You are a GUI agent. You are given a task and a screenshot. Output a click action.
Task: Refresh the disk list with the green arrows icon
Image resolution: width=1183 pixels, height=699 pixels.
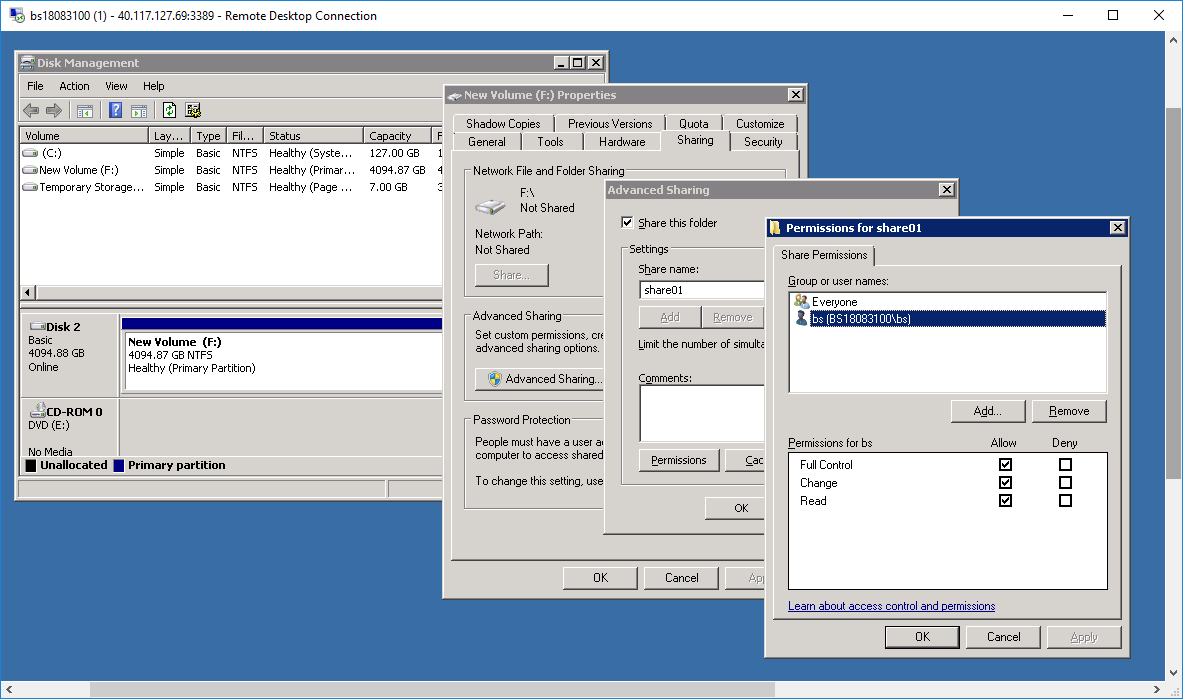pos(169,110)
